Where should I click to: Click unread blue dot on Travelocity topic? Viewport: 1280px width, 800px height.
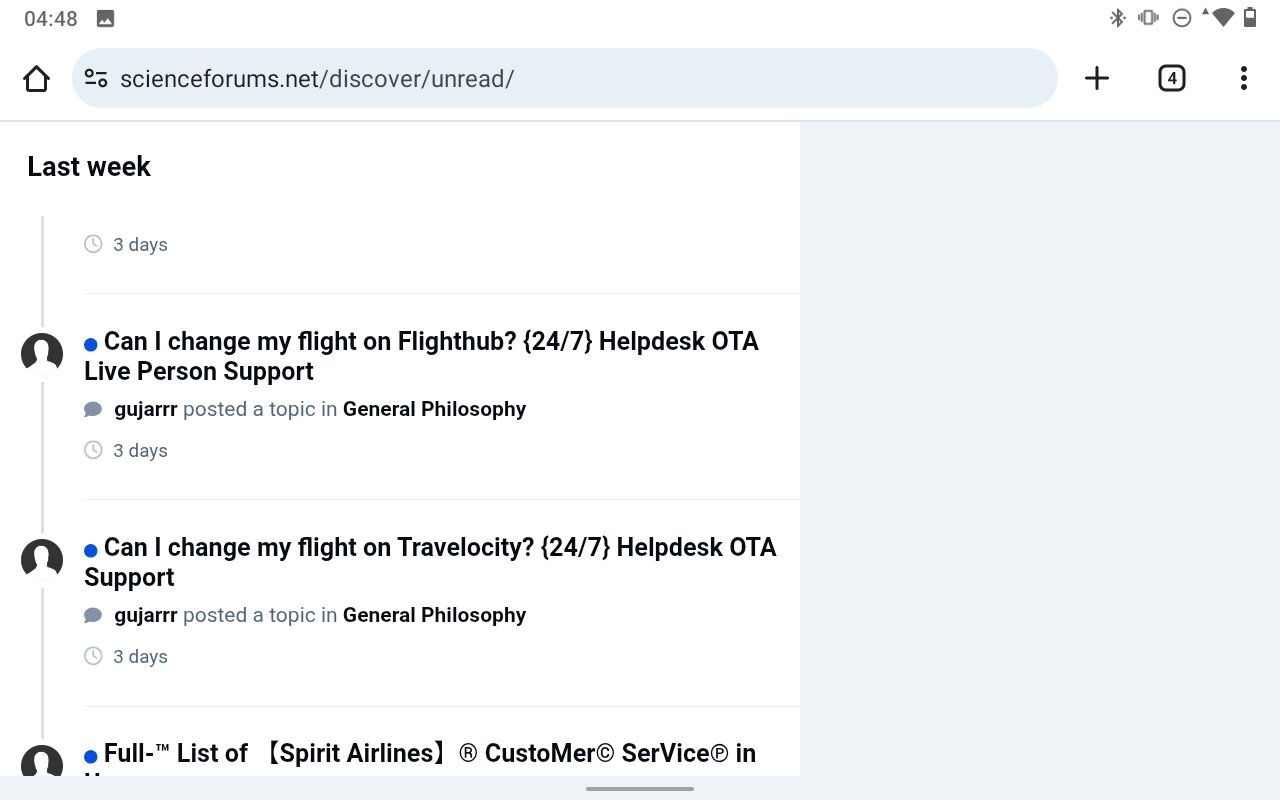91,551
